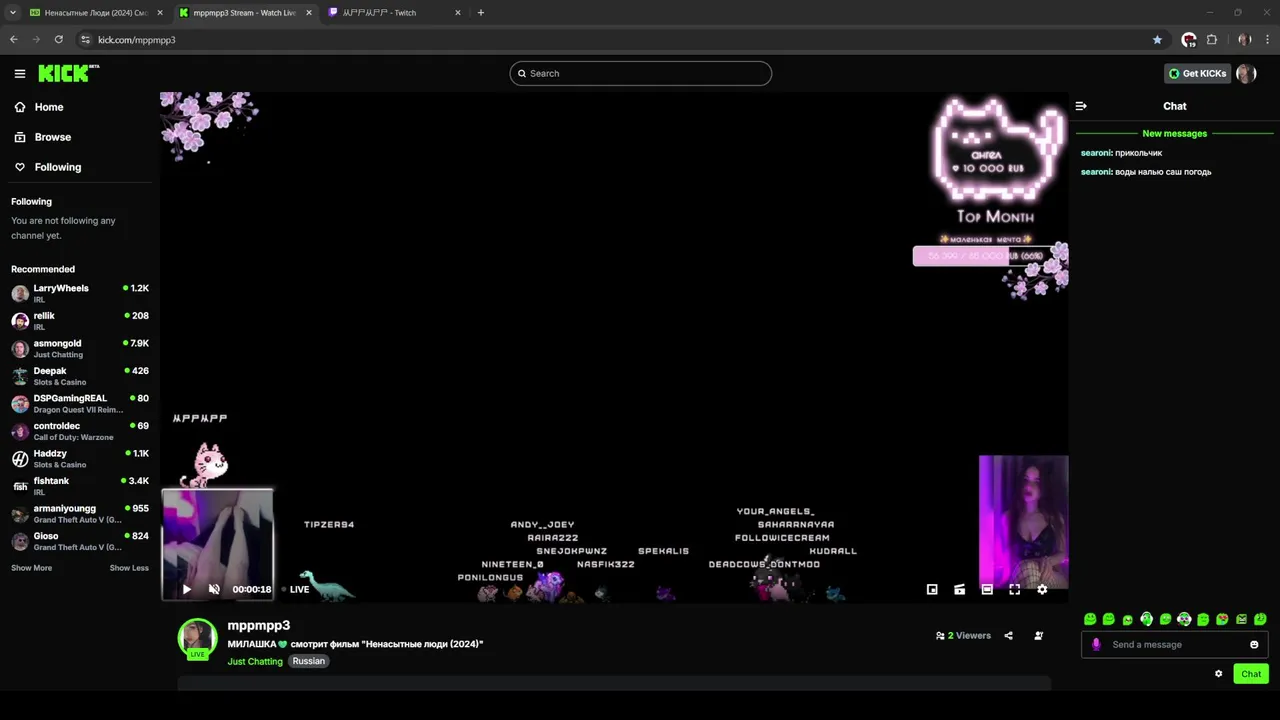The image size is (1280, 720).
Task: Open Haddzy recommended channel
Action: click(80, 458)
